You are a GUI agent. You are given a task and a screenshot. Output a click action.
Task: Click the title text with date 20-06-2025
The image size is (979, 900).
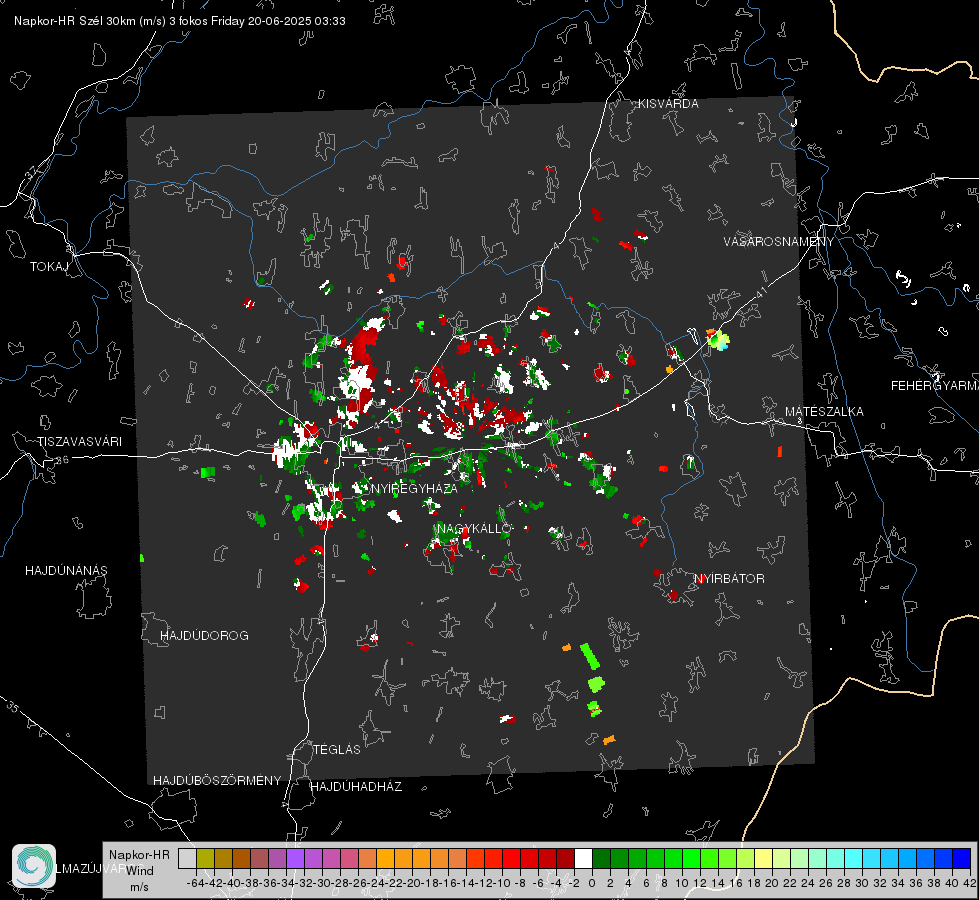tap(180, 21)
